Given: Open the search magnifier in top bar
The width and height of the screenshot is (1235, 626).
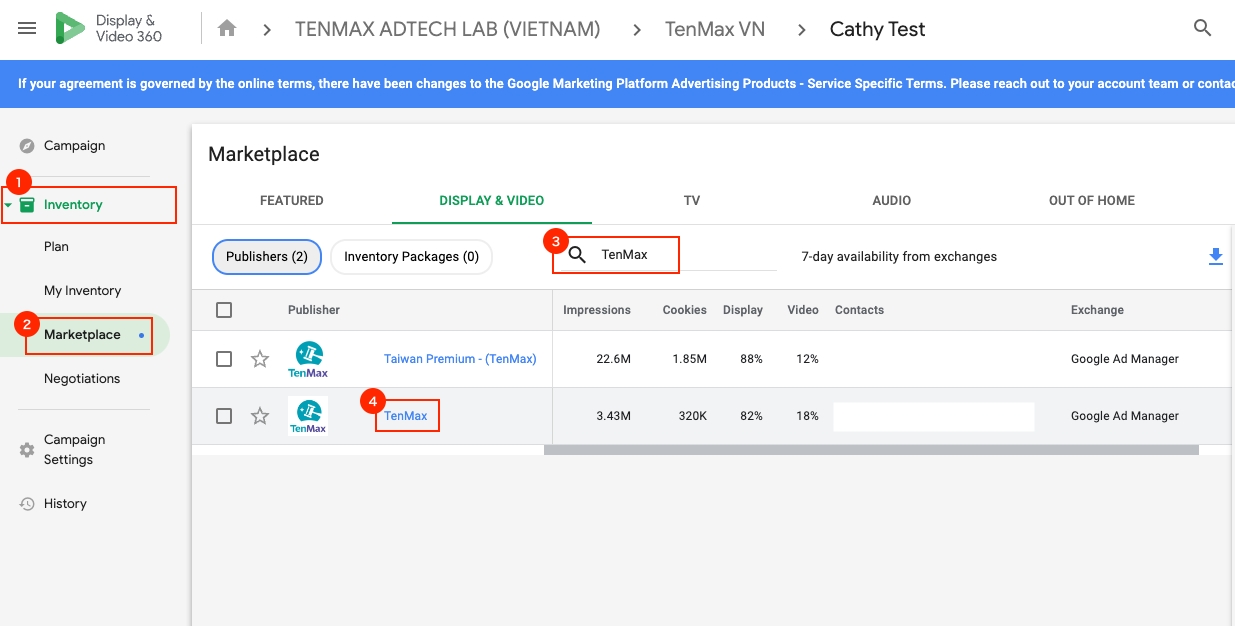Looking at the screenshot, I should tap(1203, 28).
